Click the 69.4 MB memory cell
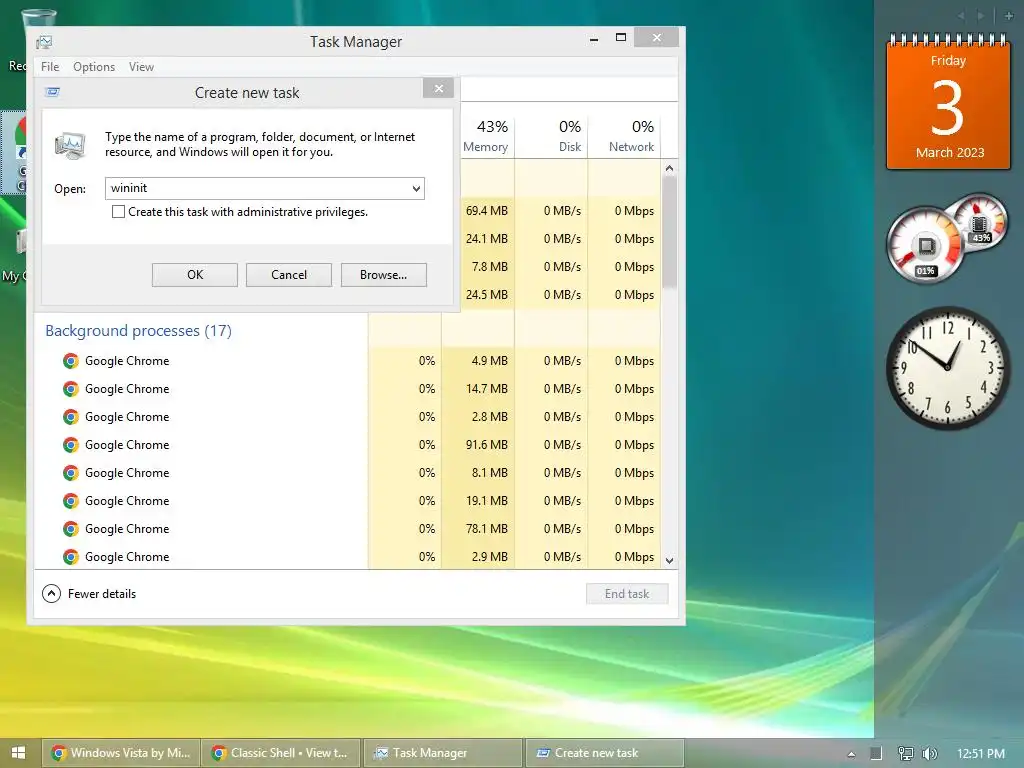 [x=487, y=211]
